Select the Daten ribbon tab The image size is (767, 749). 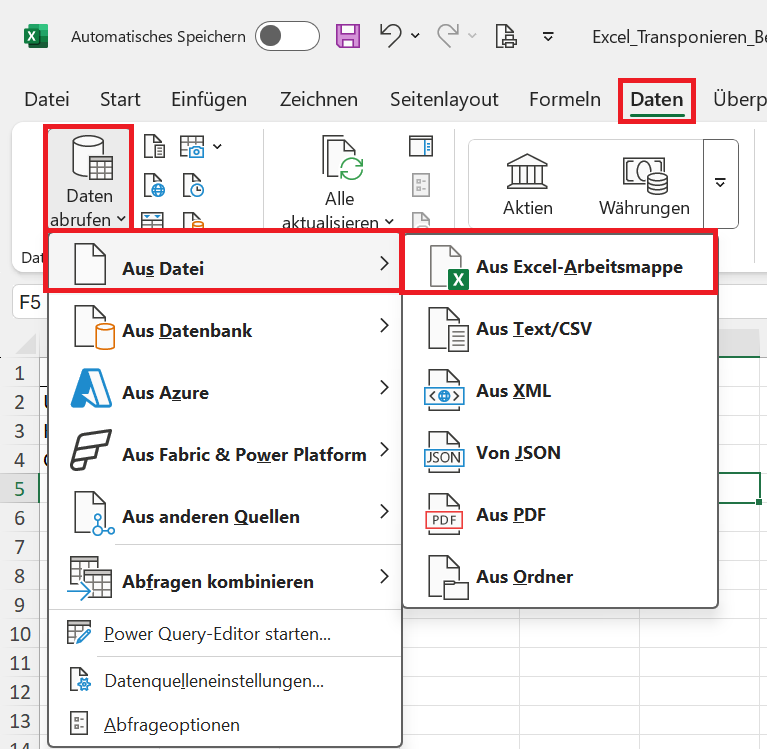[656, 100]
